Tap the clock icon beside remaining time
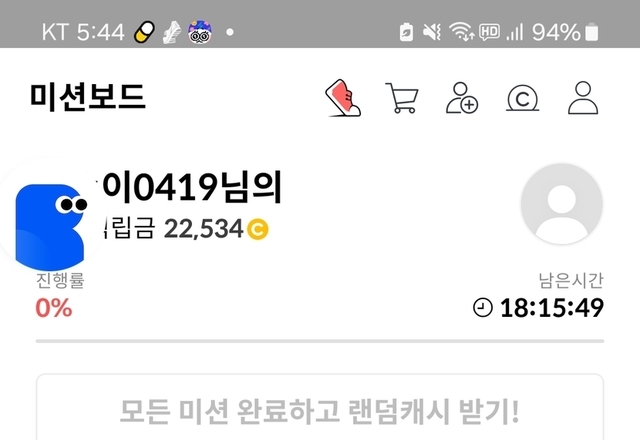 tap(483, 307)
